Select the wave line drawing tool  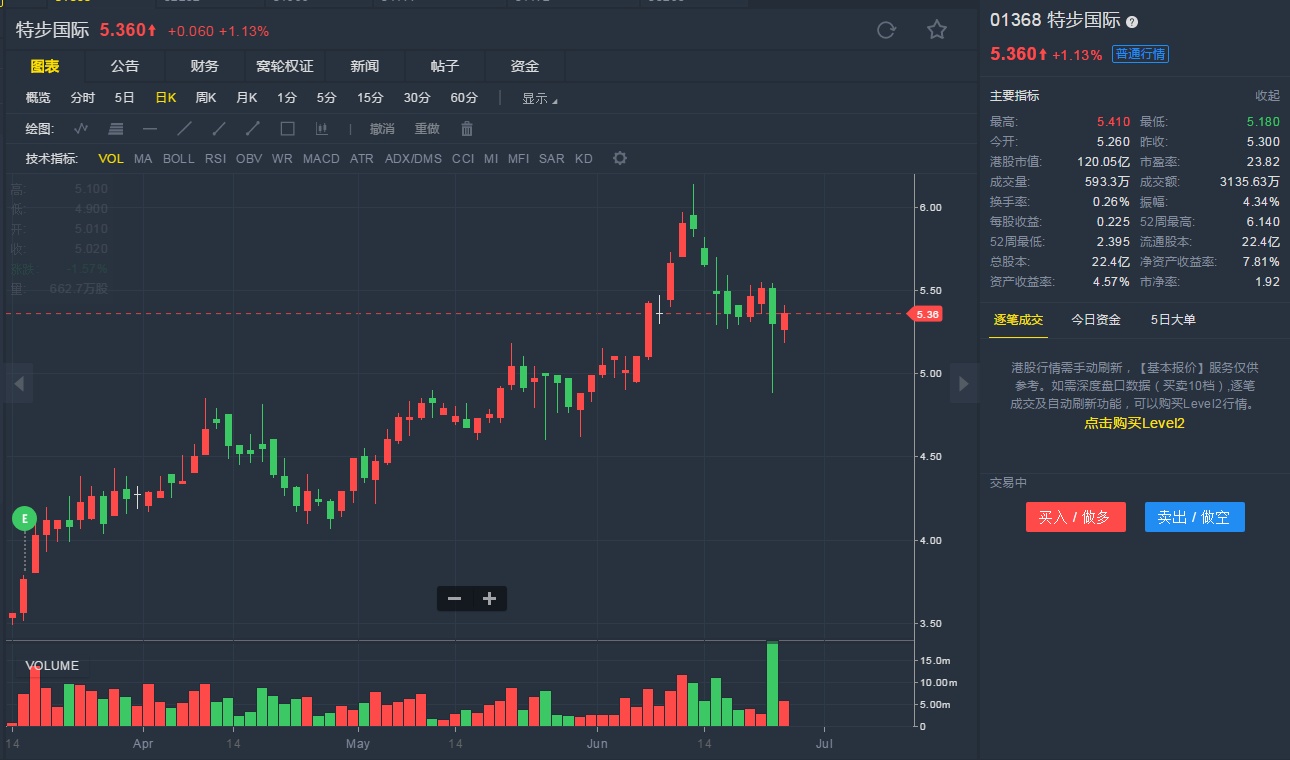[x=81, y=128]
